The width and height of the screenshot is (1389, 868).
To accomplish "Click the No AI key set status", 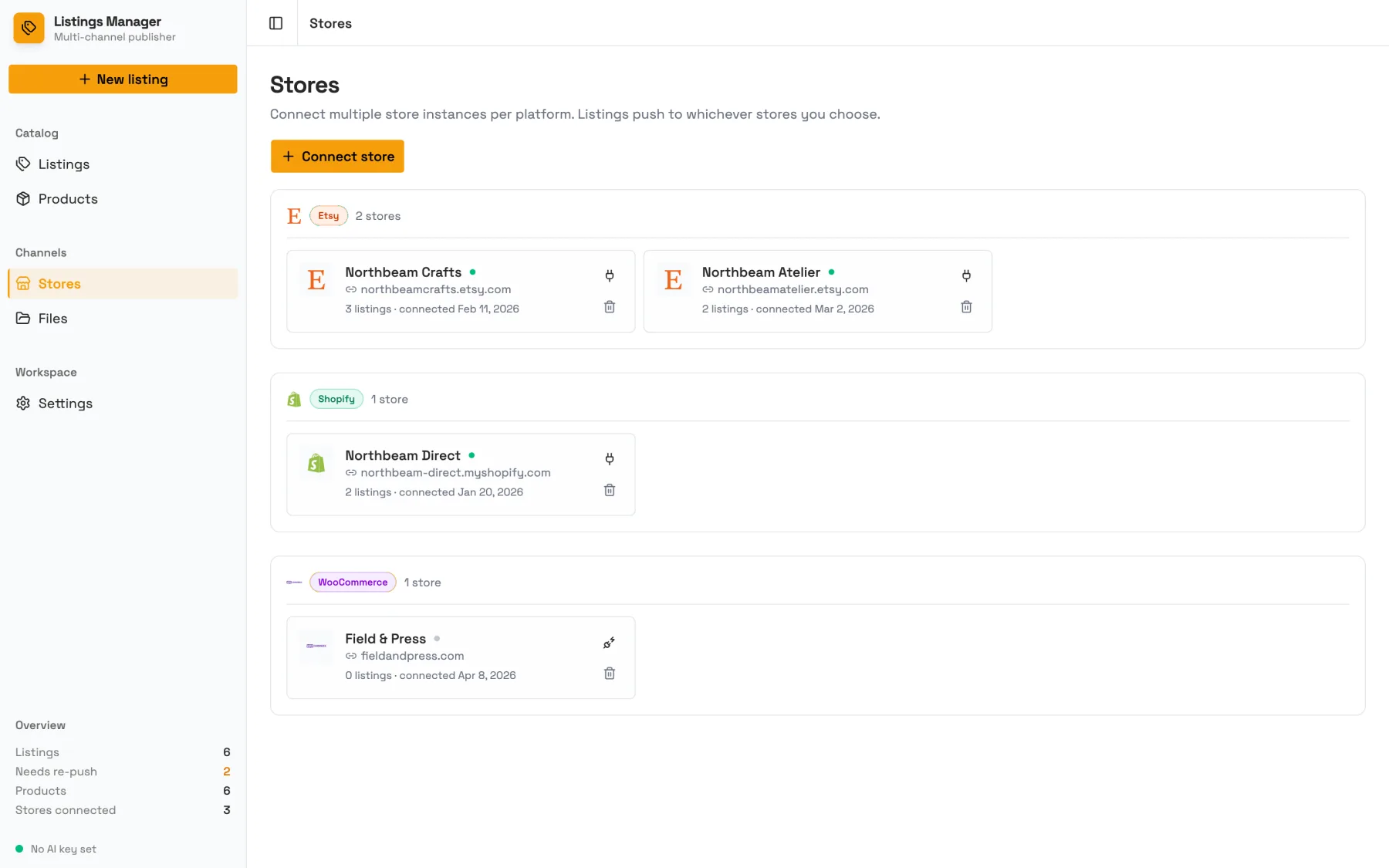I will coord(63,849).
